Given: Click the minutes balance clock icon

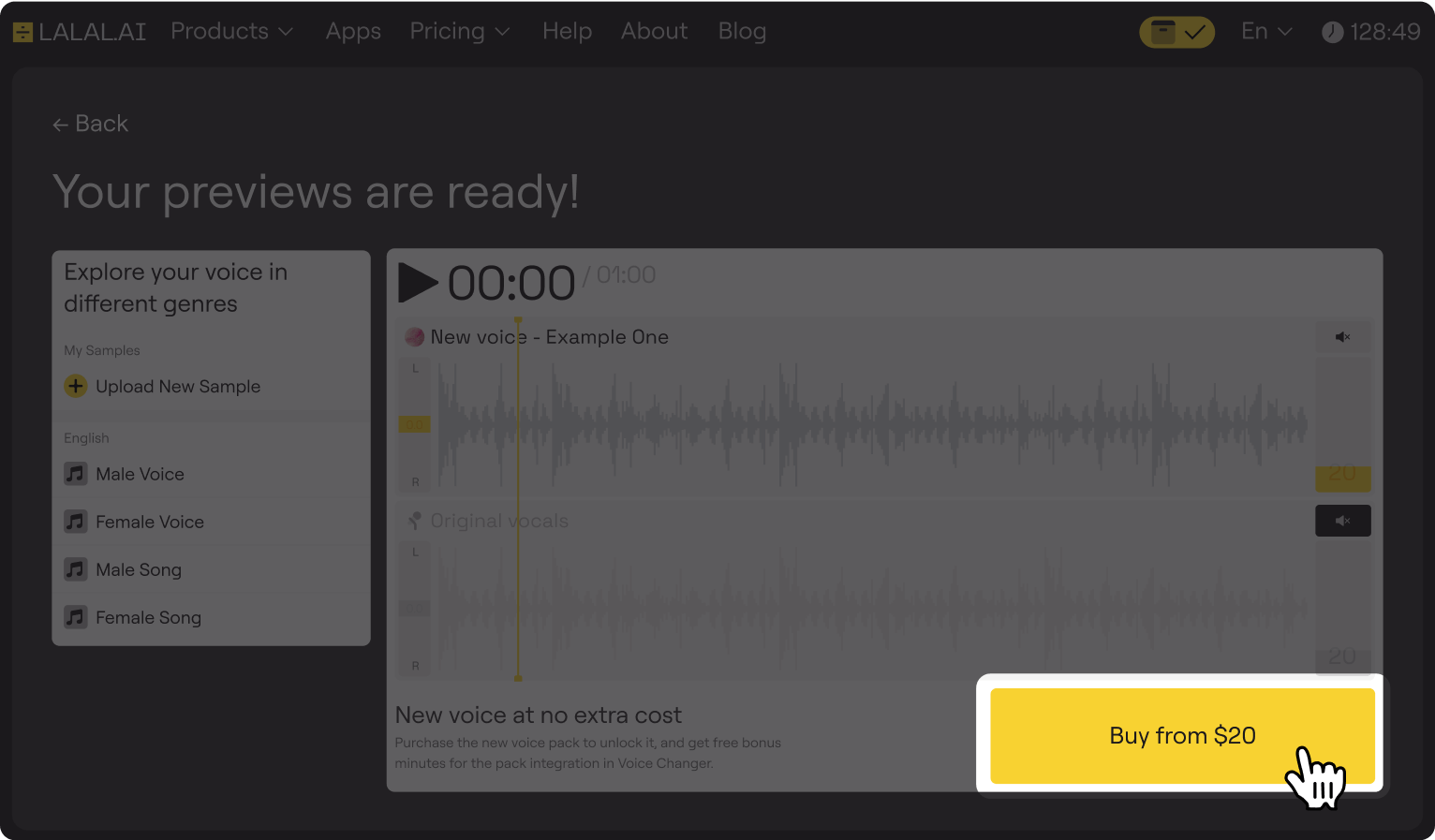Looking at the screenshot, I should pos(1333,31).
